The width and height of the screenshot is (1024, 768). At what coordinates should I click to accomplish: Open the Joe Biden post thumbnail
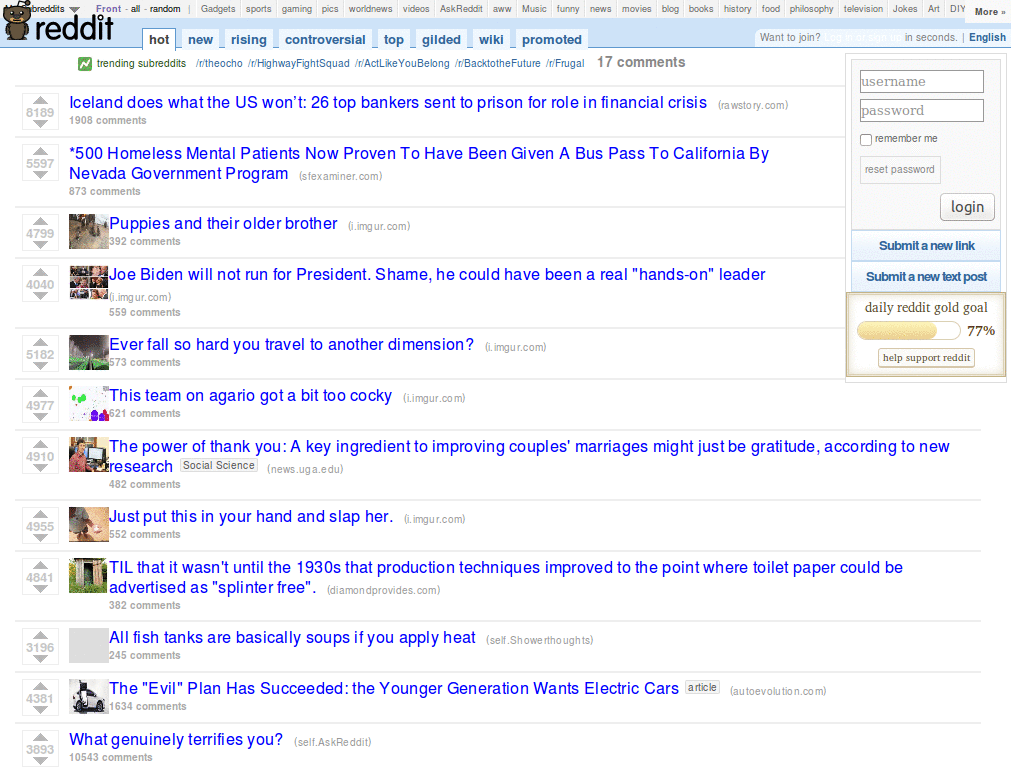(x=89, y=282)
